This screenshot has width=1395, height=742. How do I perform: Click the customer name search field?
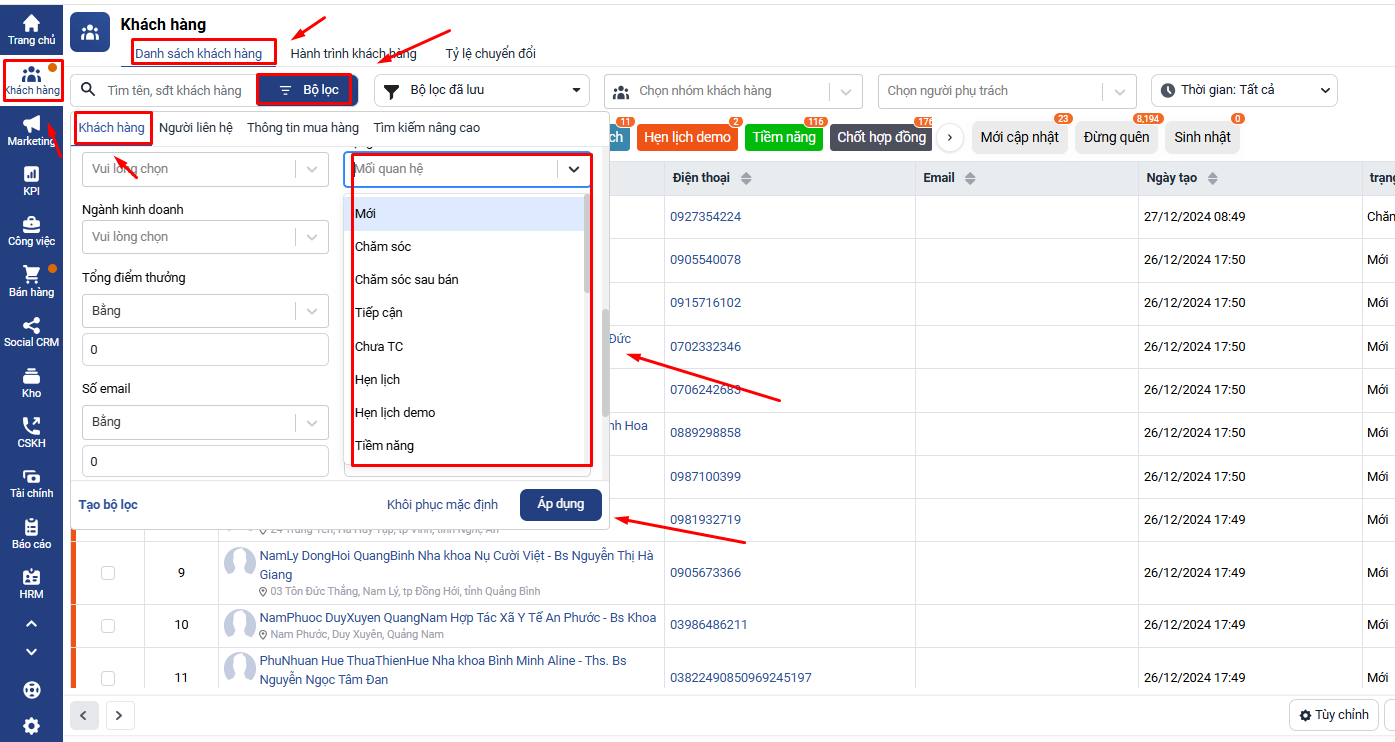pos(174,90)
